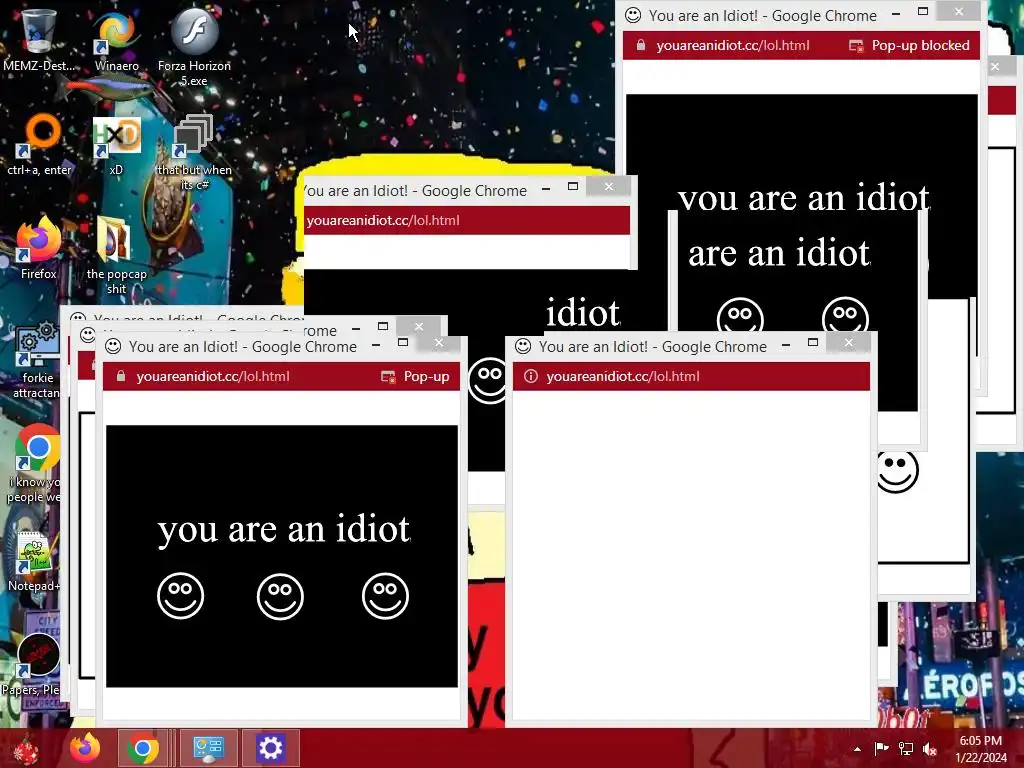The image size is (1024, 768).
Task: Click the 'Pop-up blocked' indicator
Action: click(x=908, y=45)
